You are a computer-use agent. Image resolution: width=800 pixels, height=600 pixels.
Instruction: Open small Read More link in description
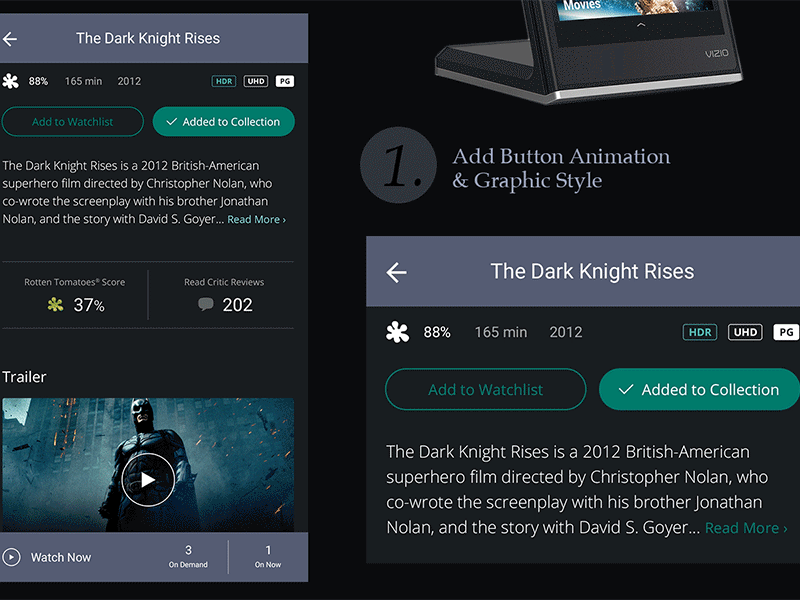coord(256,219)
